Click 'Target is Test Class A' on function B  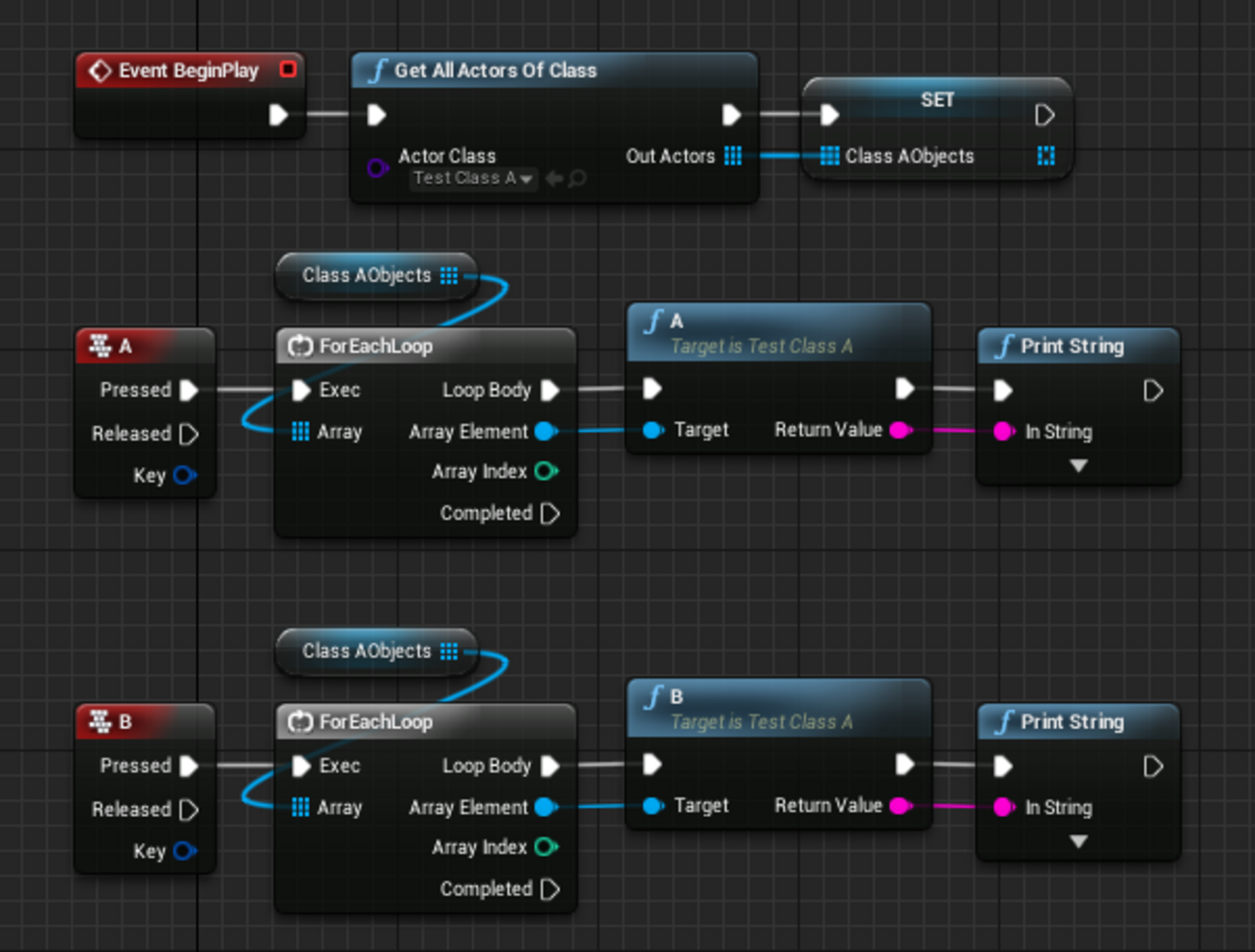(762, 721)
